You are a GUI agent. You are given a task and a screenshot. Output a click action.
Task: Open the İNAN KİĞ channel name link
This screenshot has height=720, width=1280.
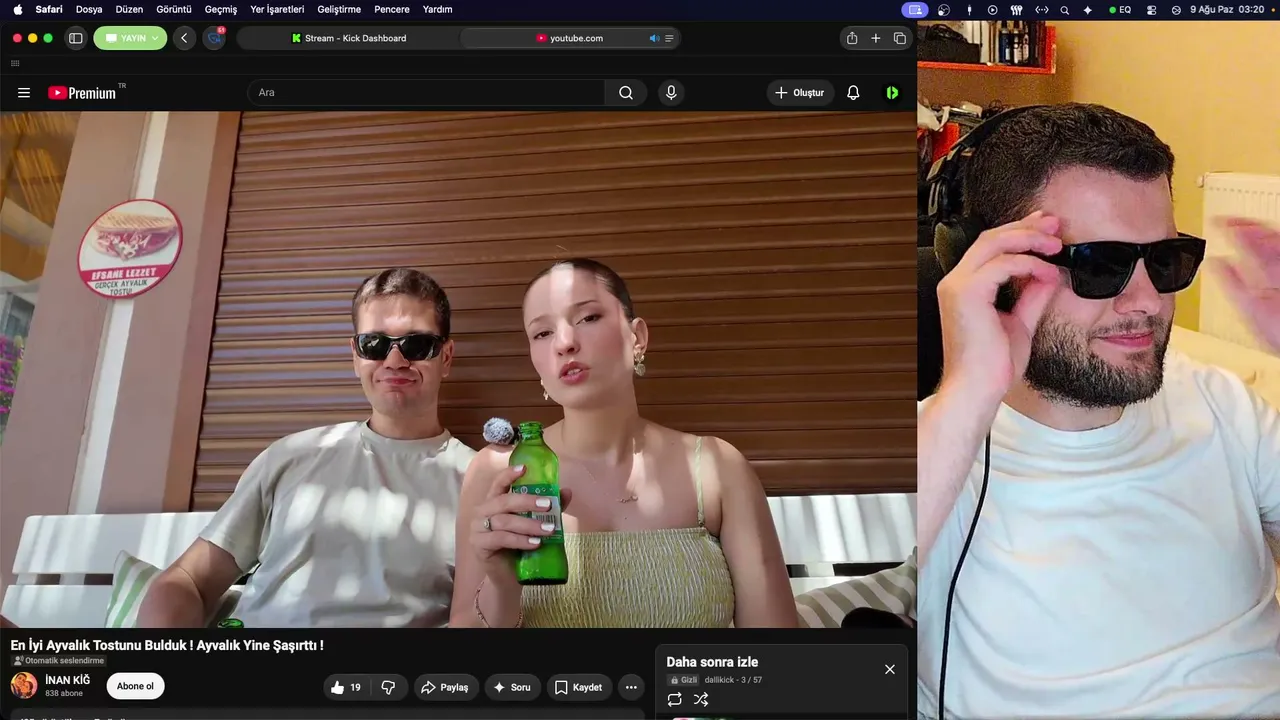(x=67, y=680)
